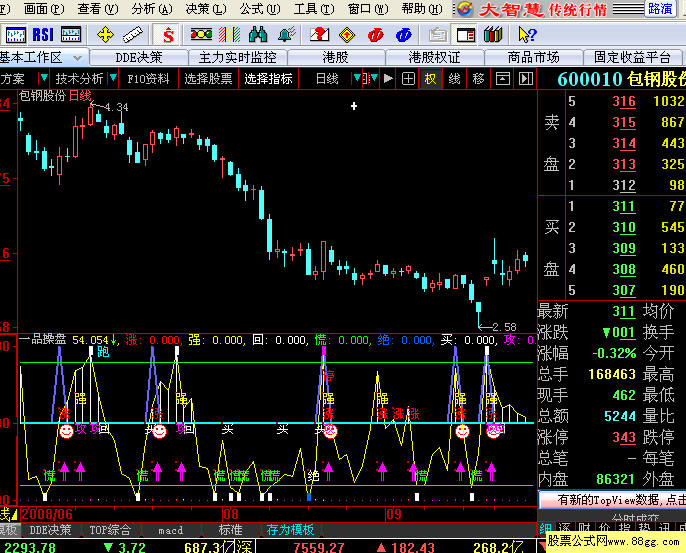This screenshot has width=686, height=553.
Task: Click the 2008/06 date on time axis
Action: (x=47, y=514)
